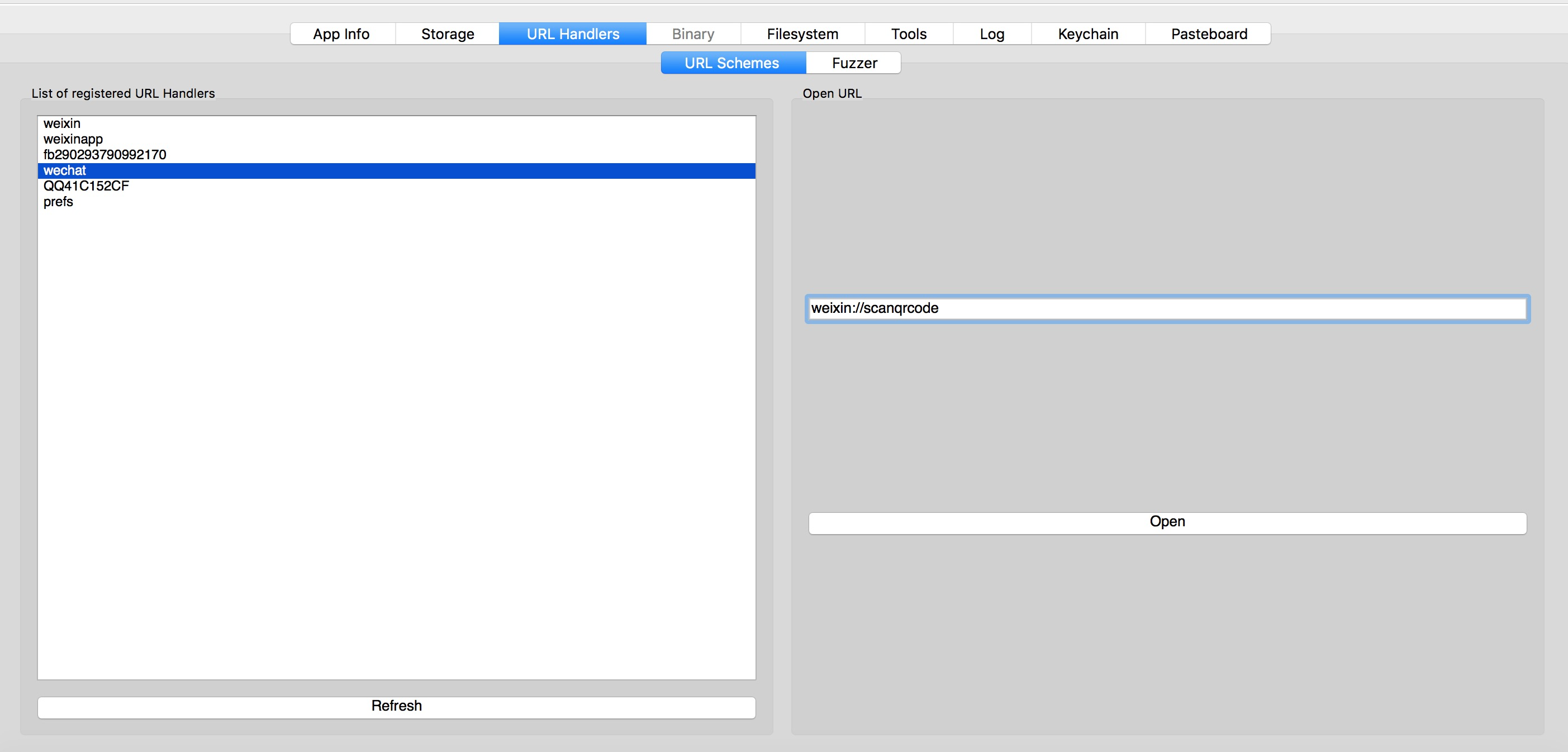Open the Binary tab

tap(693, 34)
